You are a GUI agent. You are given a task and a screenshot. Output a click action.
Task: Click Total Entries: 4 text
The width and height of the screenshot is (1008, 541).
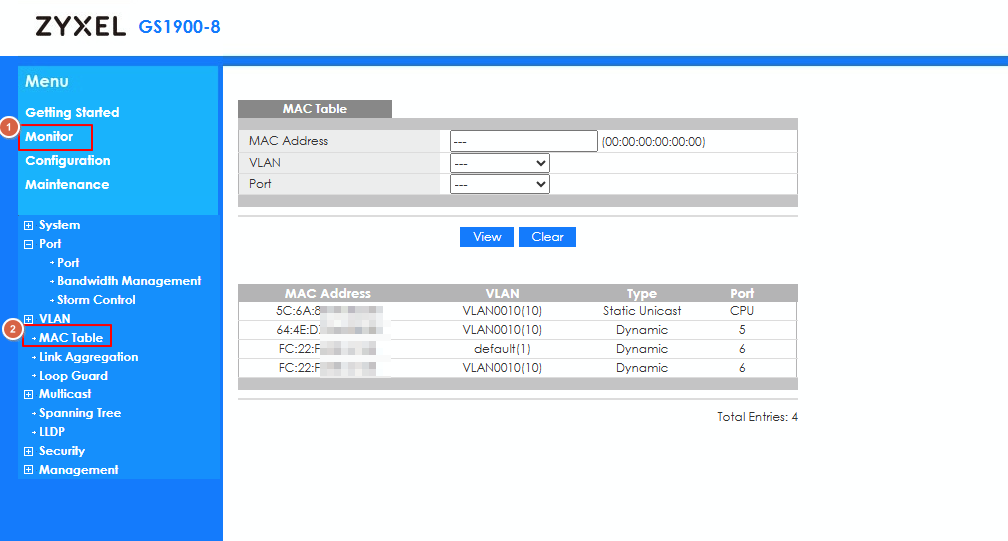(x=757, y=417)
